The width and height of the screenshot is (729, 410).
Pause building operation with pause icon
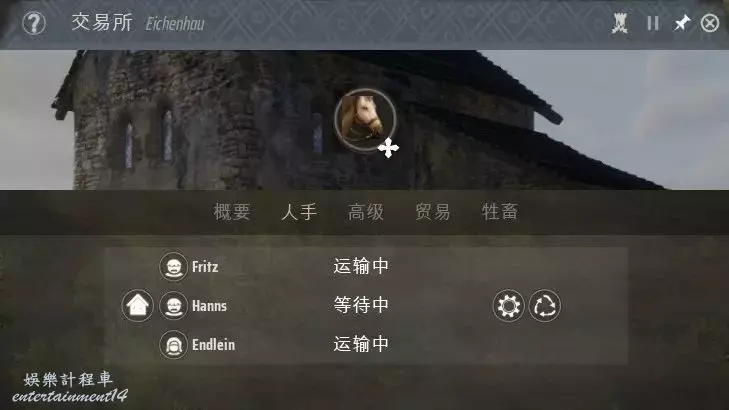653,23
